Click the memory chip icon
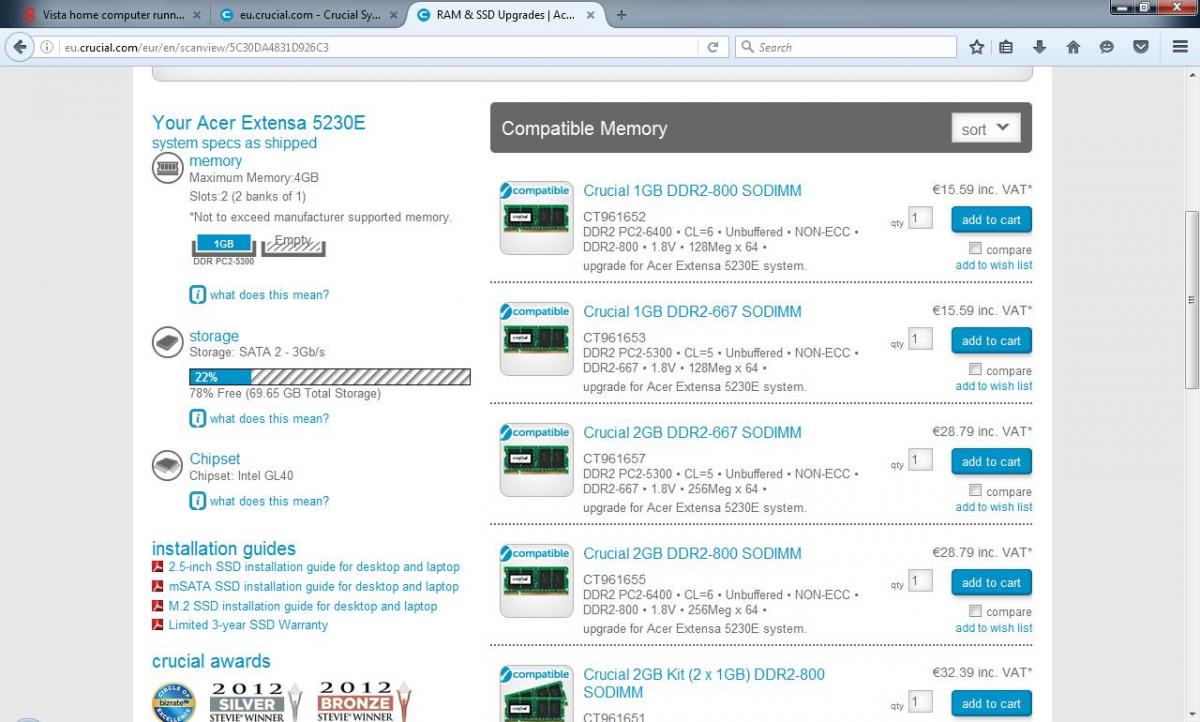 tap(168, 167)
